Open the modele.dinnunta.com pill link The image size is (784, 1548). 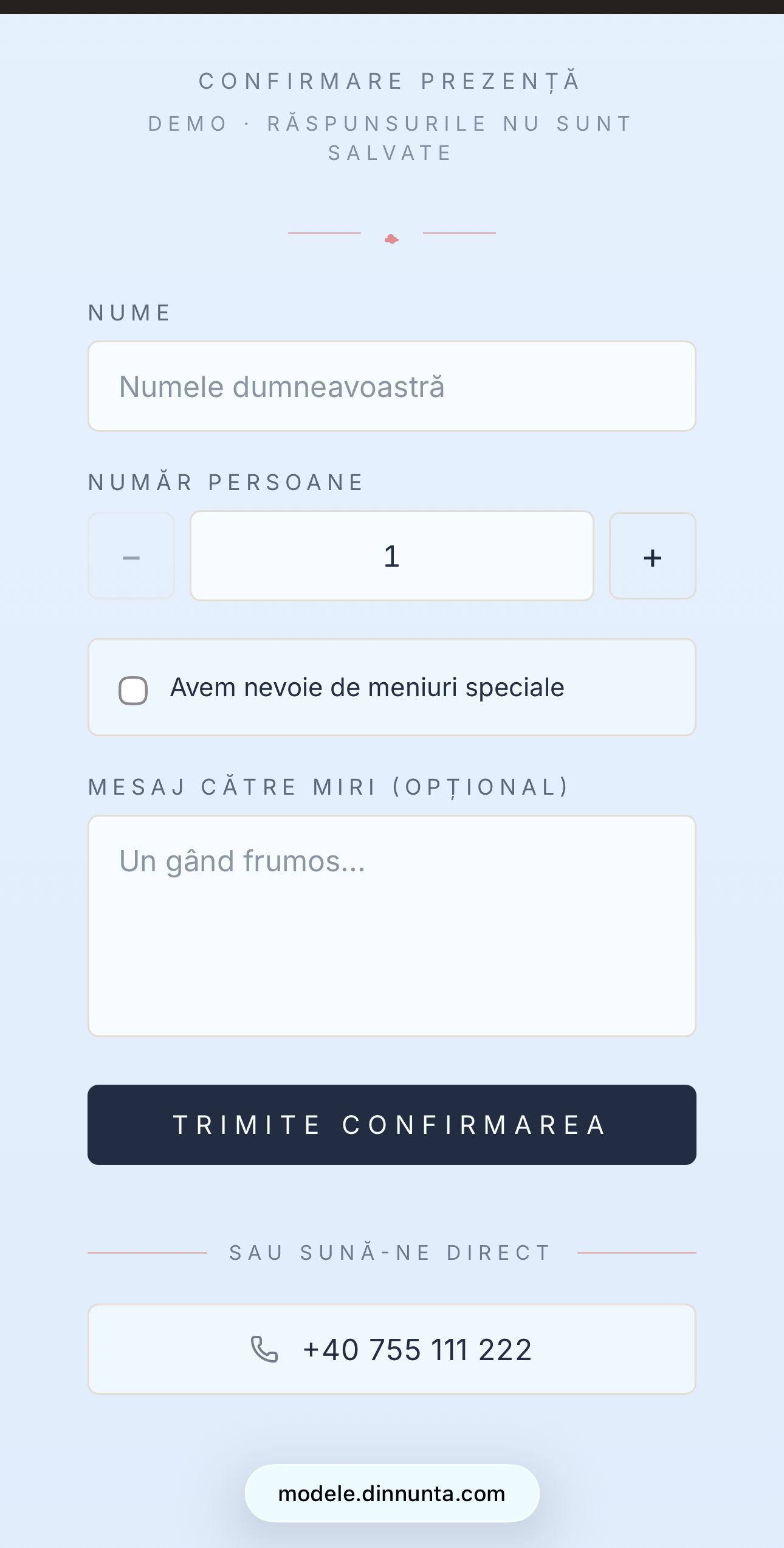[392, 1493]
